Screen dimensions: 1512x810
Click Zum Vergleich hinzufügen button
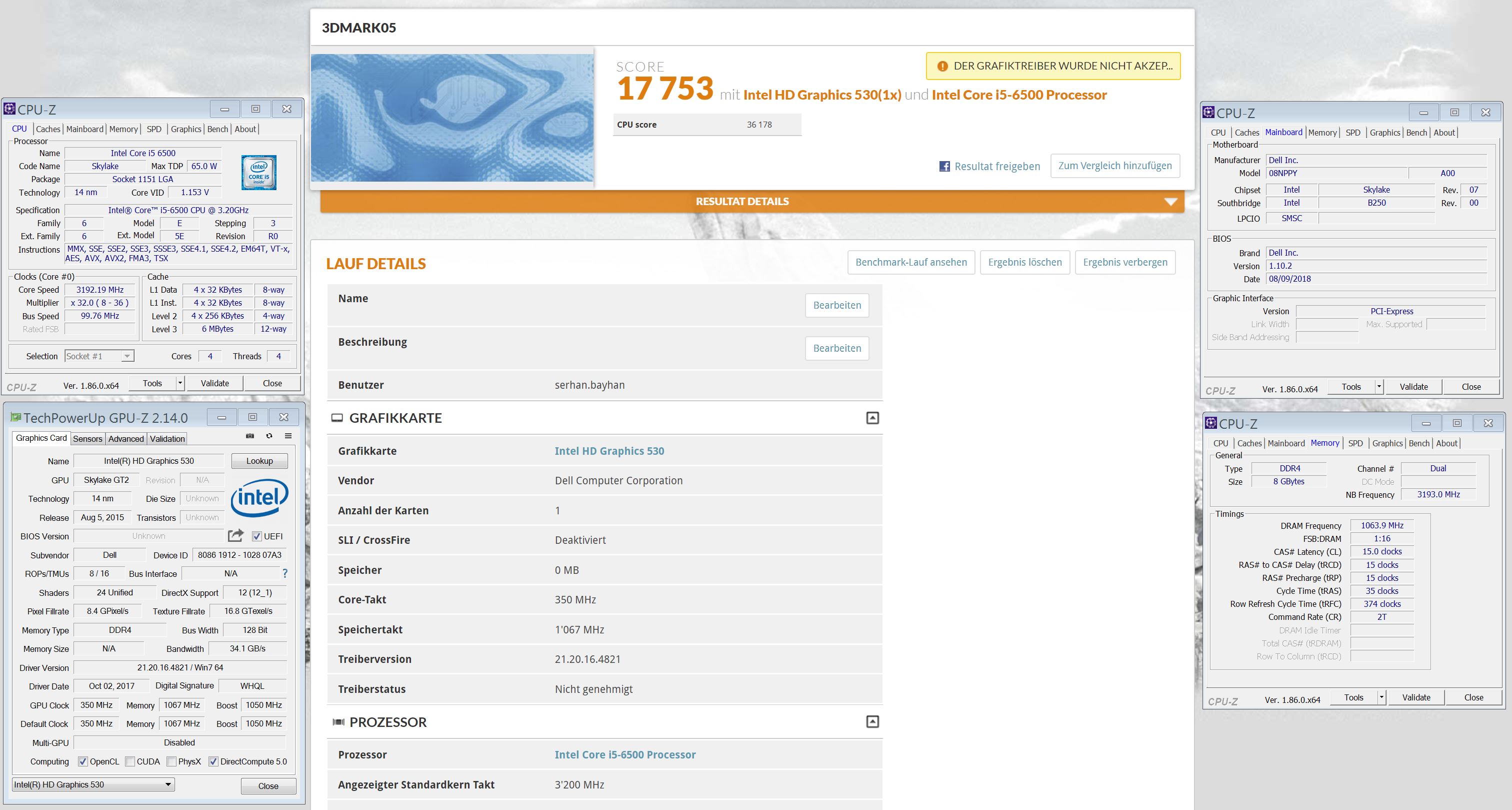(1115, 166)
